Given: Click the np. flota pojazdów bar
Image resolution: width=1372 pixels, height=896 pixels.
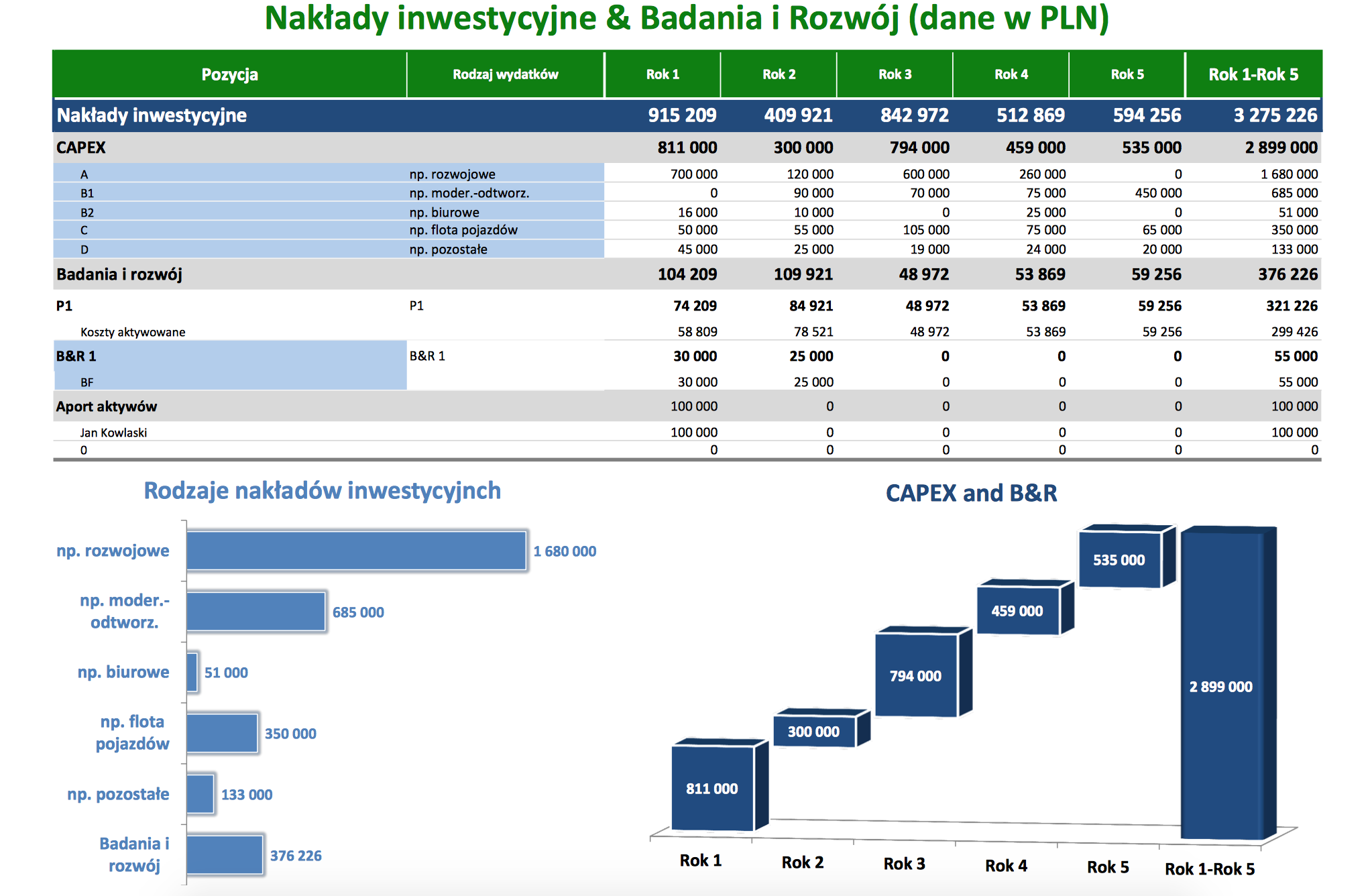Looking at the screenshot, I should click(222, 733).
